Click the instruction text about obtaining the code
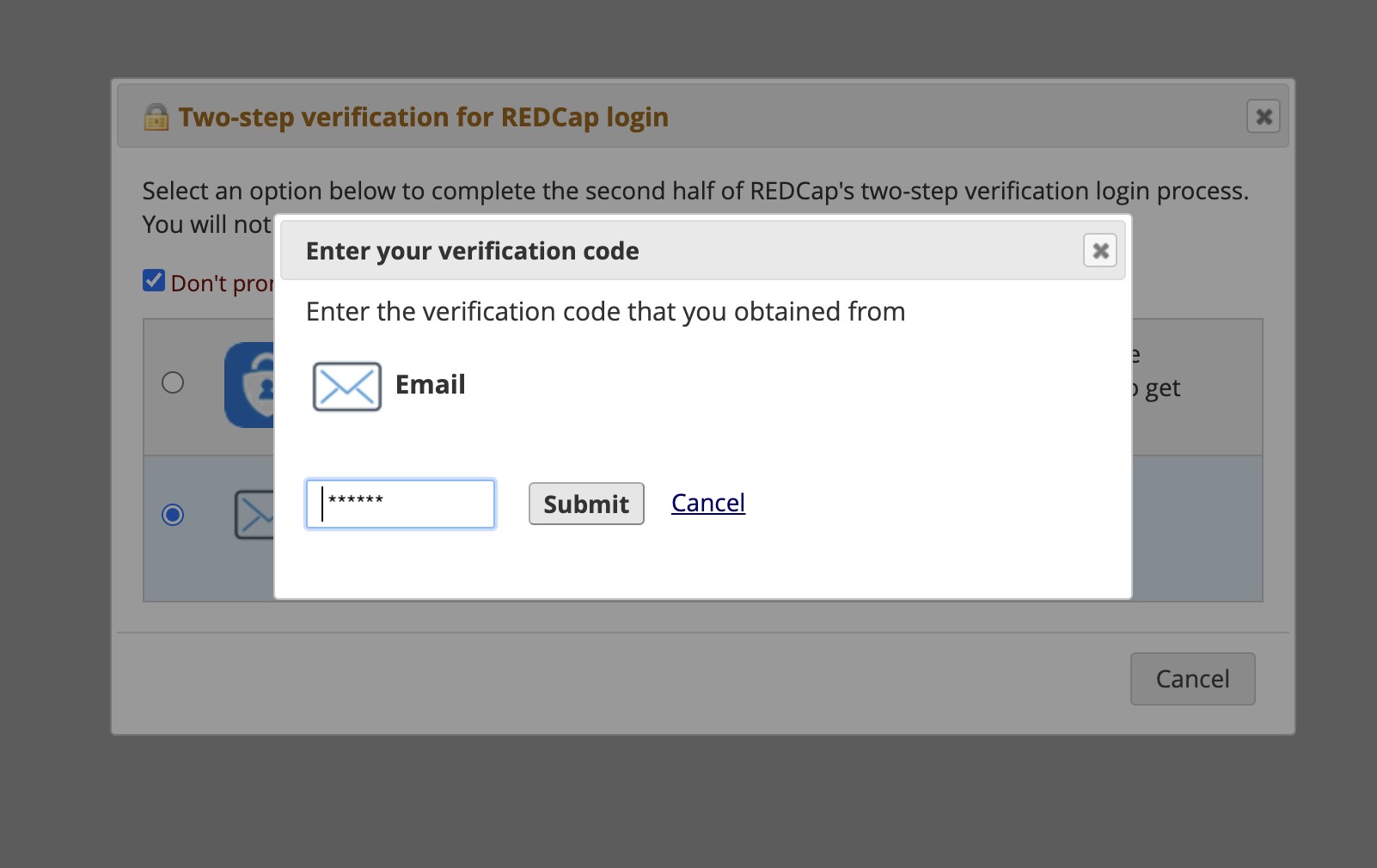 604,311
